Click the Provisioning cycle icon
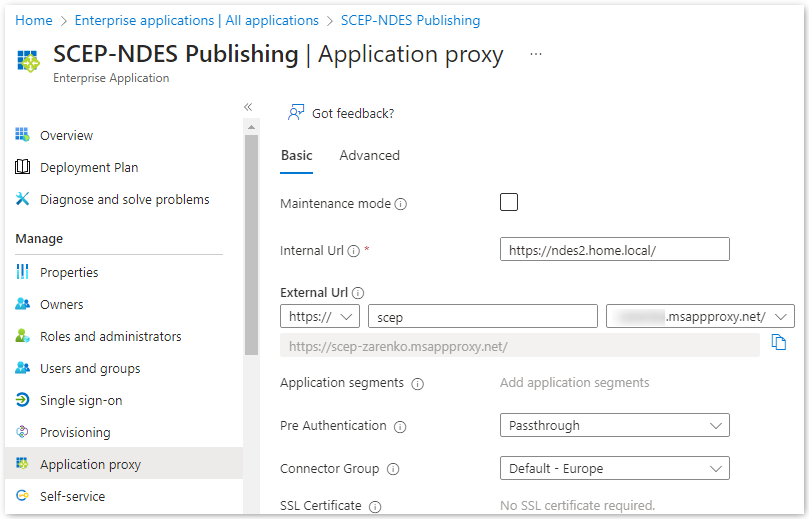Screen dimensions: 809x519 point(22,432)
